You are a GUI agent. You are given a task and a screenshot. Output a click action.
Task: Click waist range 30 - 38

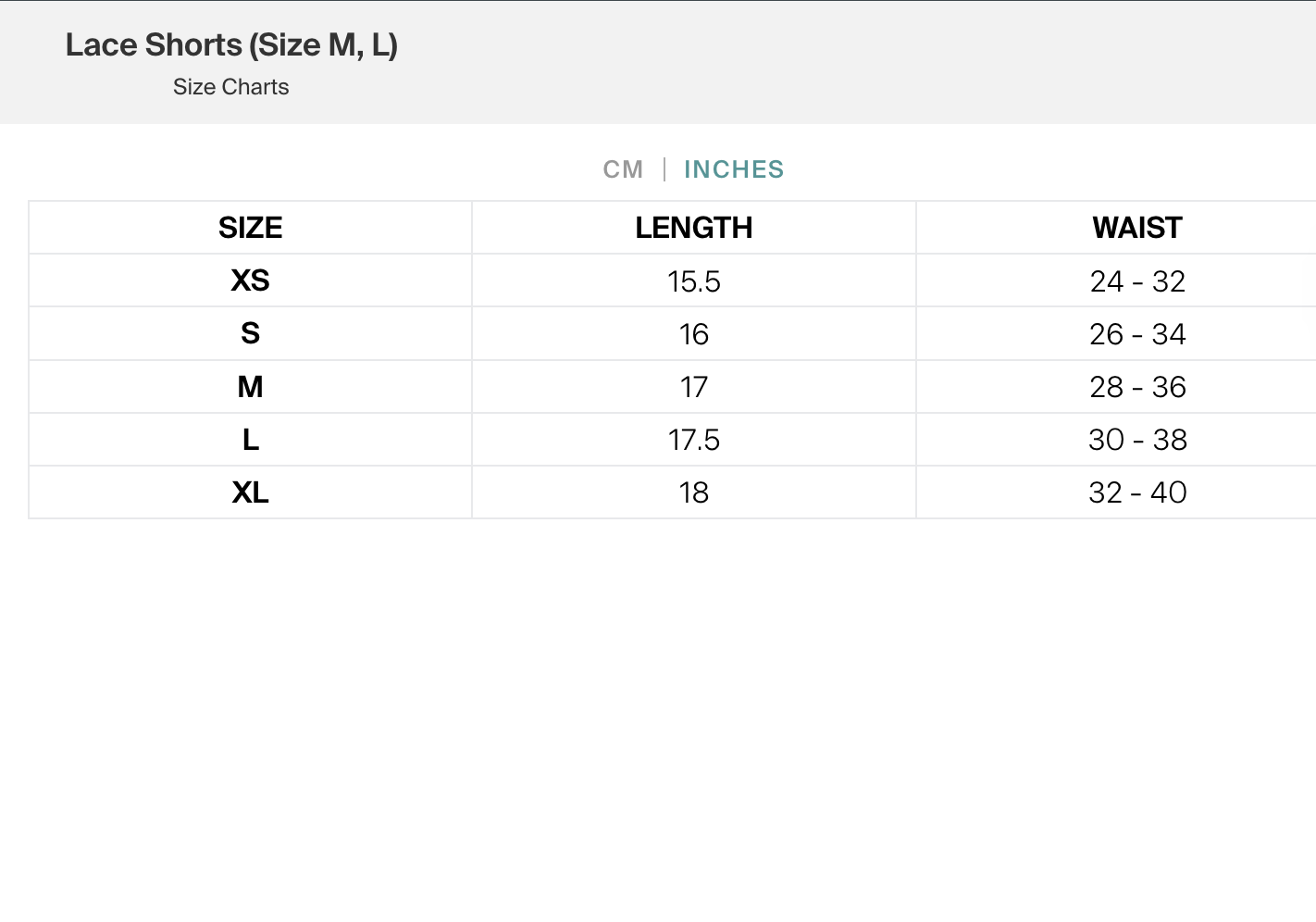click(1137, 440)
